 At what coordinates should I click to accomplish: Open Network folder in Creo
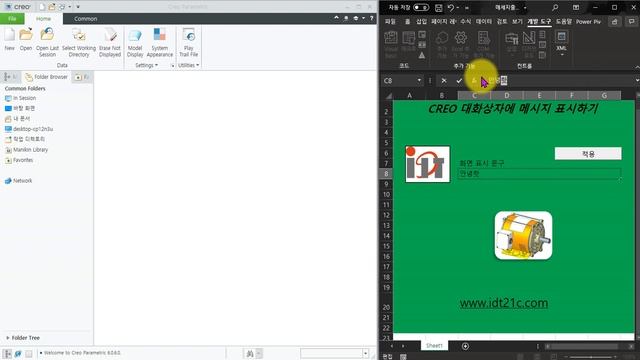(18, 181)
